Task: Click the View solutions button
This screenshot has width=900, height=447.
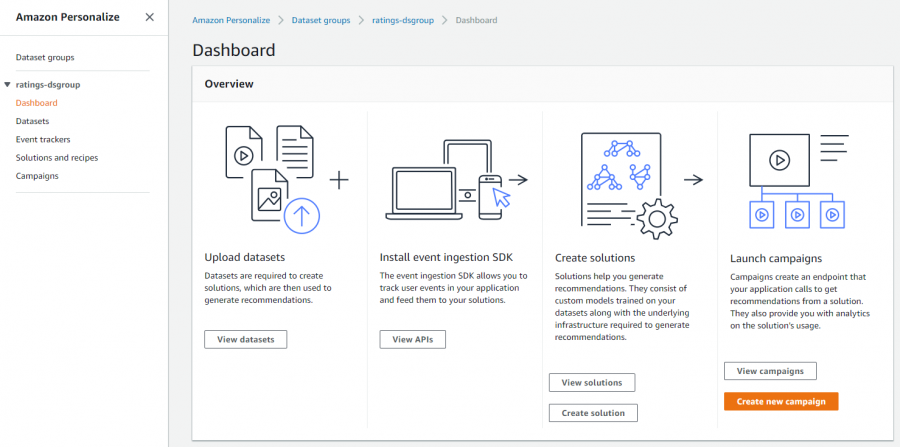Action: pos(592,382)
